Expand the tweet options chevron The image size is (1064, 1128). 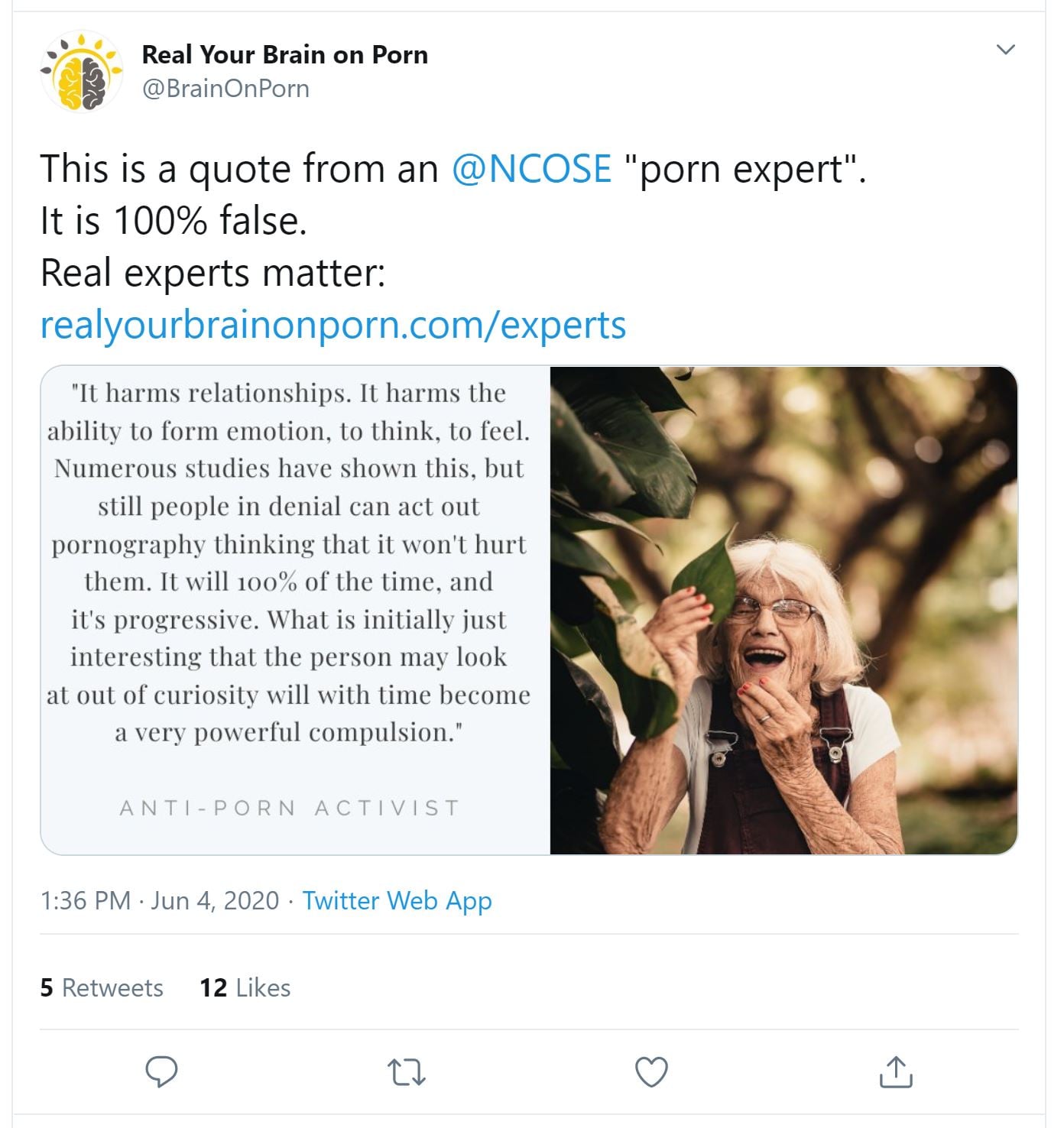click(1006, 50)
